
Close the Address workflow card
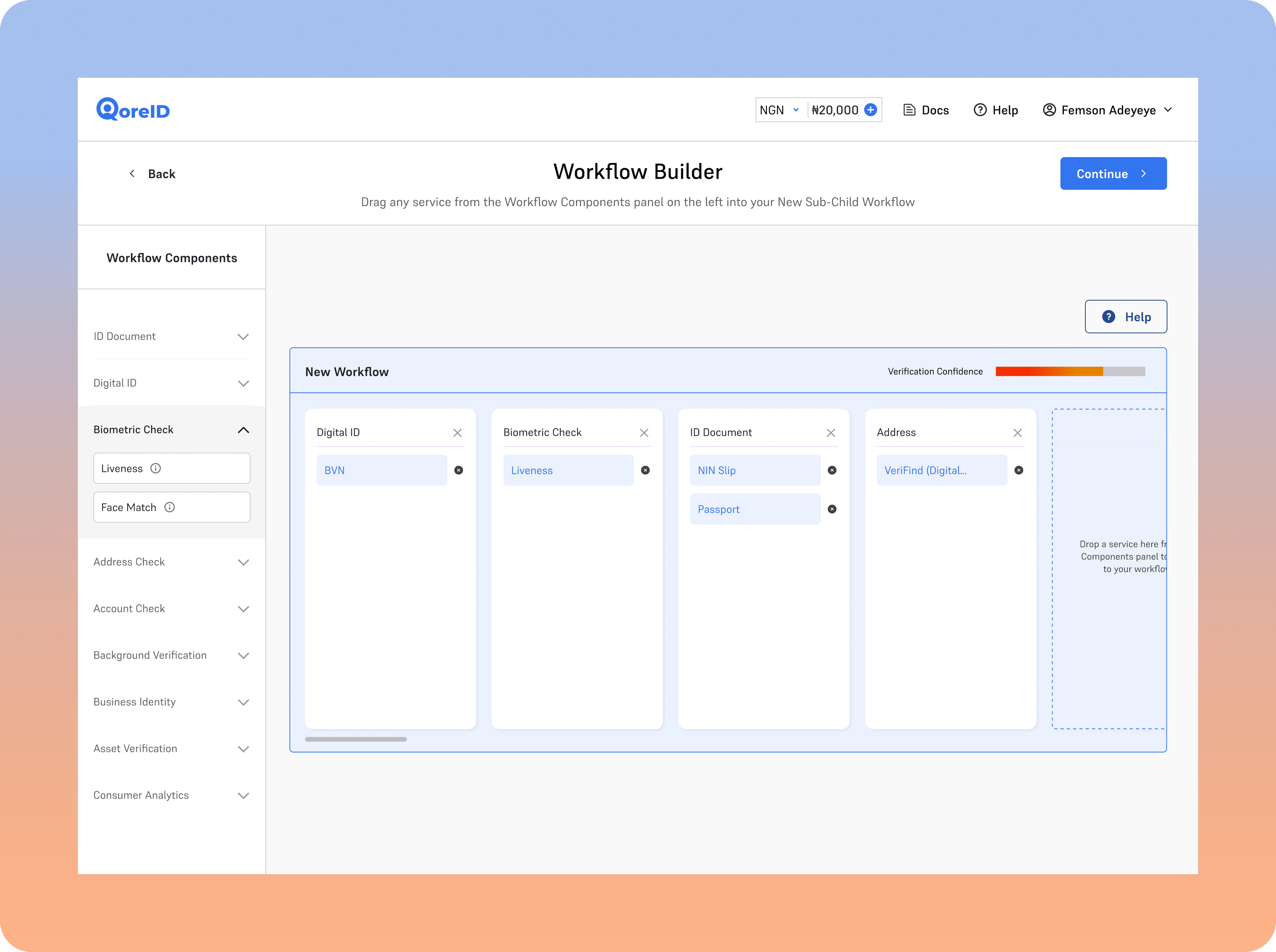[x=1017, y=433]
